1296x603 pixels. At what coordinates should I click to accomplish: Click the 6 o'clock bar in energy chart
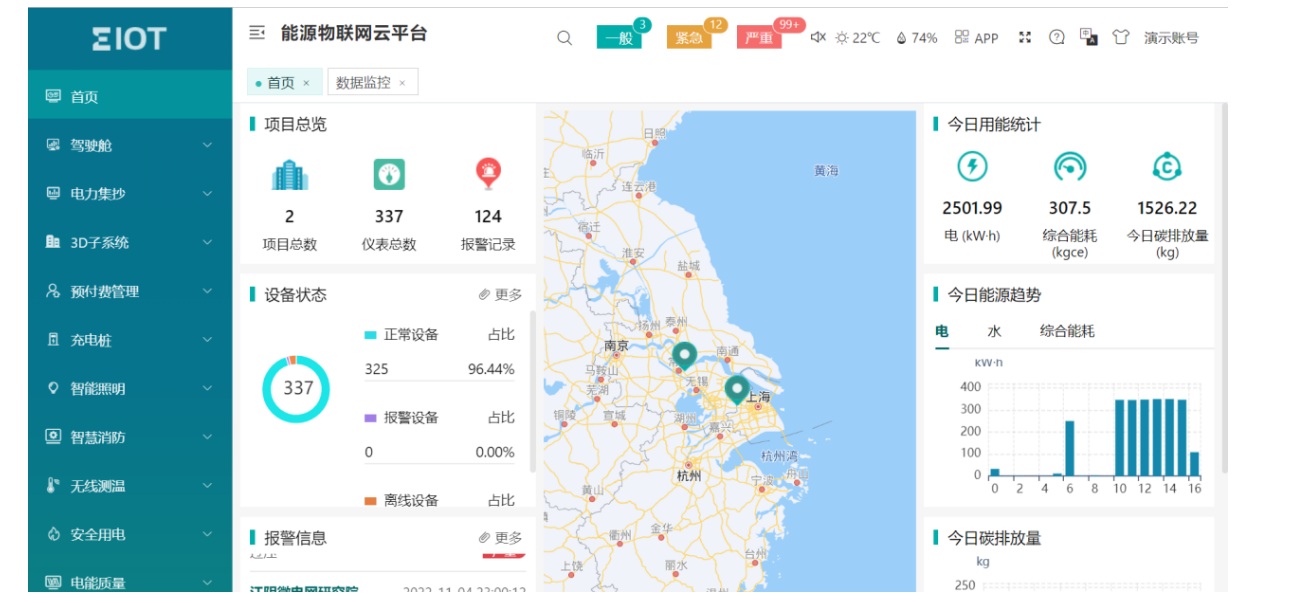pyautogui.click(x=1069, y=448)
